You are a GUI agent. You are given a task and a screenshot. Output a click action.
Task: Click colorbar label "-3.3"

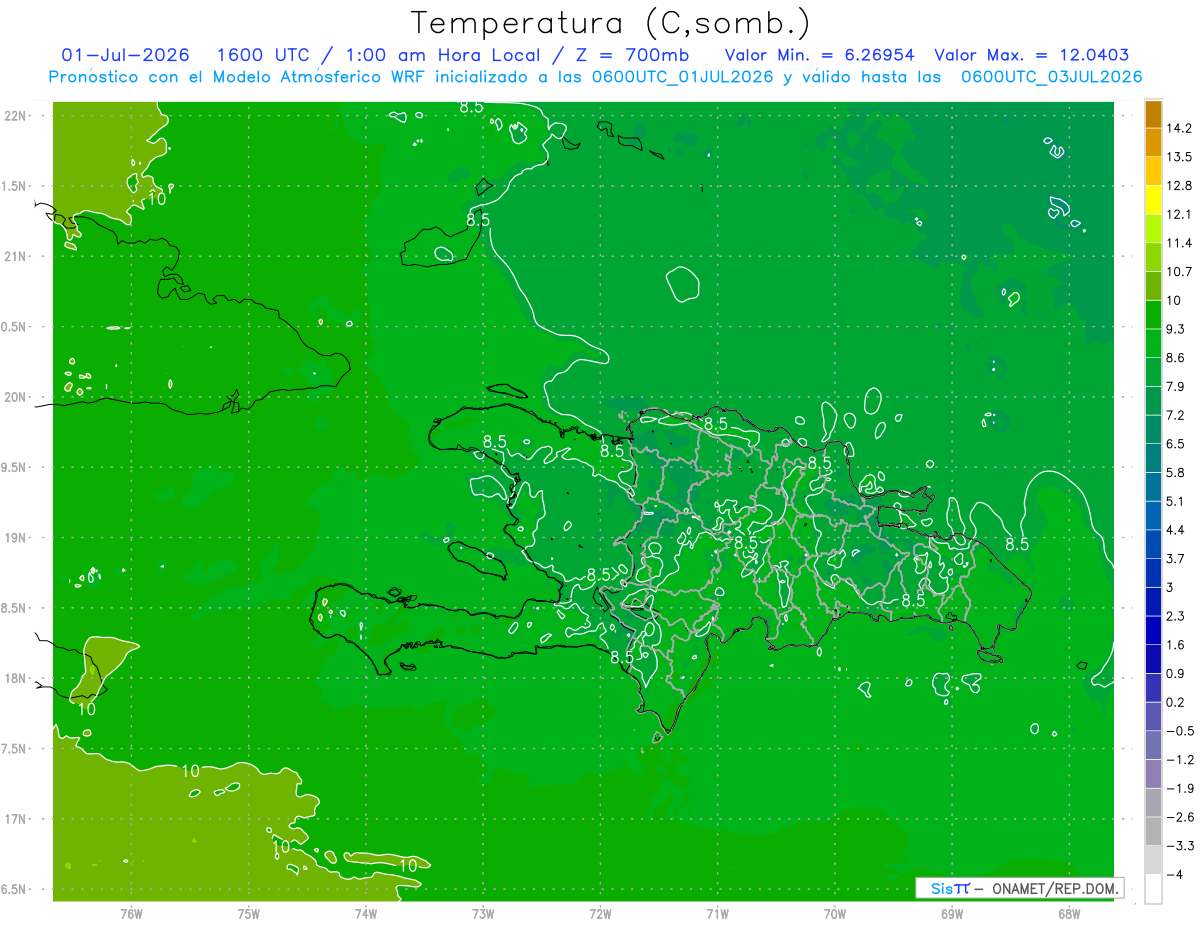coord(1179,846)
